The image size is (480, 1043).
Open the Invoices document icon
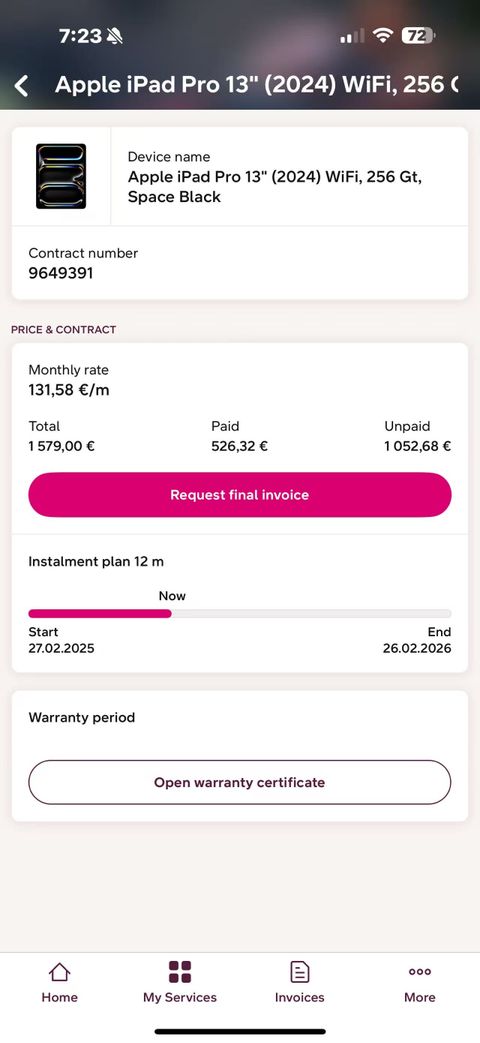coord(300,972)
